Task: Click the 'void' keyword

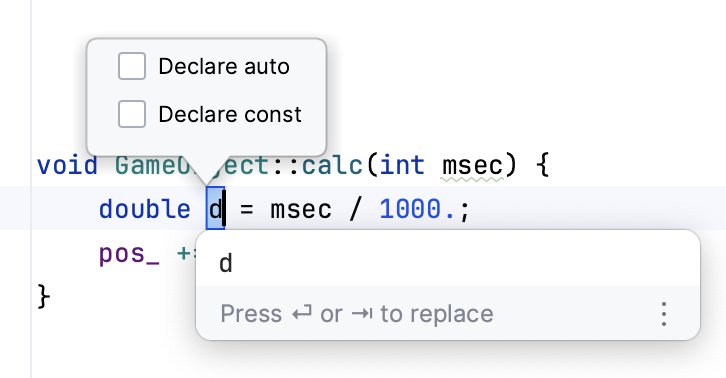Action: click(x=67, y=165)
